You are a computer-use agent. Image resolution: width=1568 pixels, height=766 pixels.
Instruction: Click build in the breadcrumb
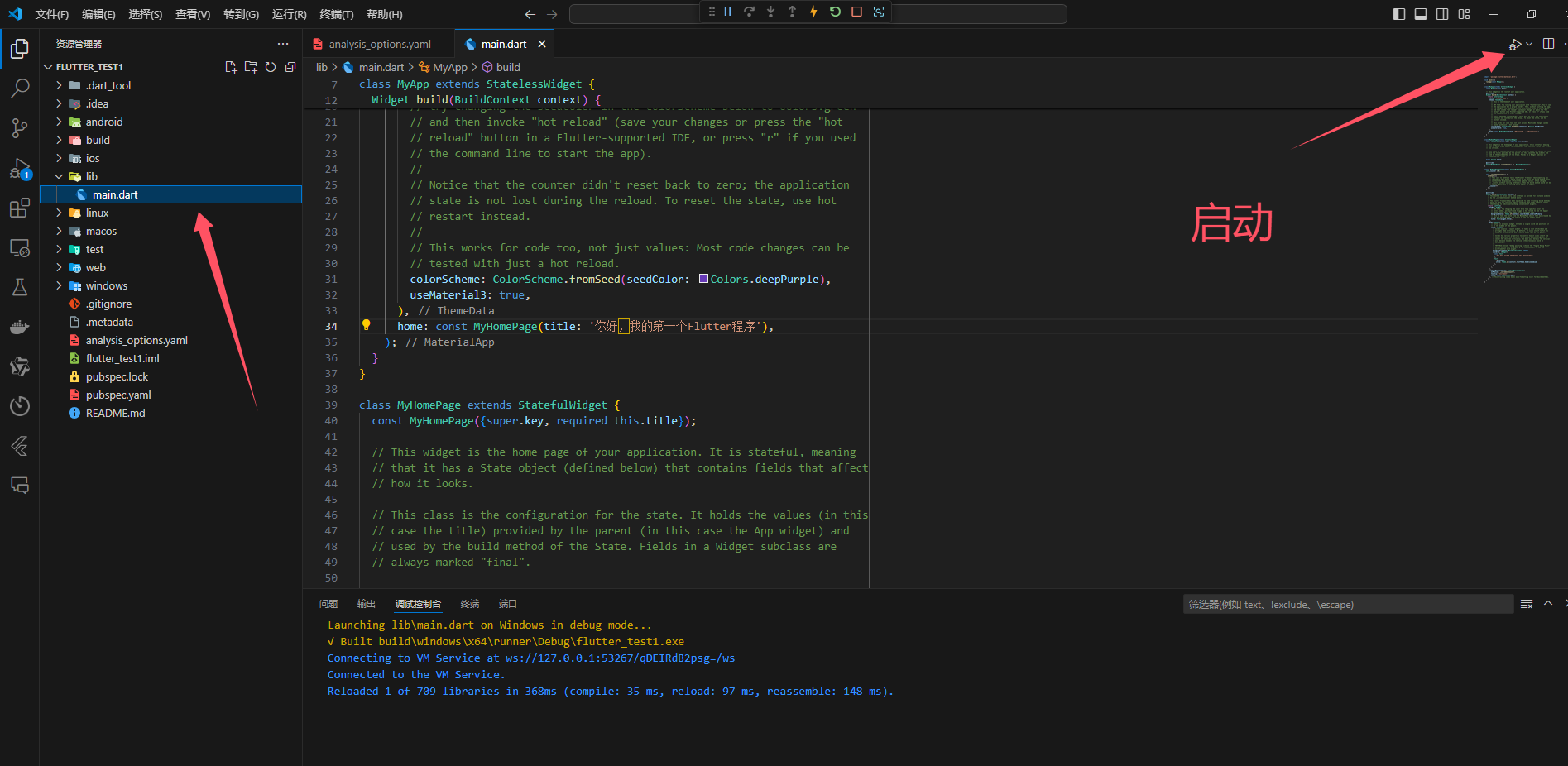508,67
